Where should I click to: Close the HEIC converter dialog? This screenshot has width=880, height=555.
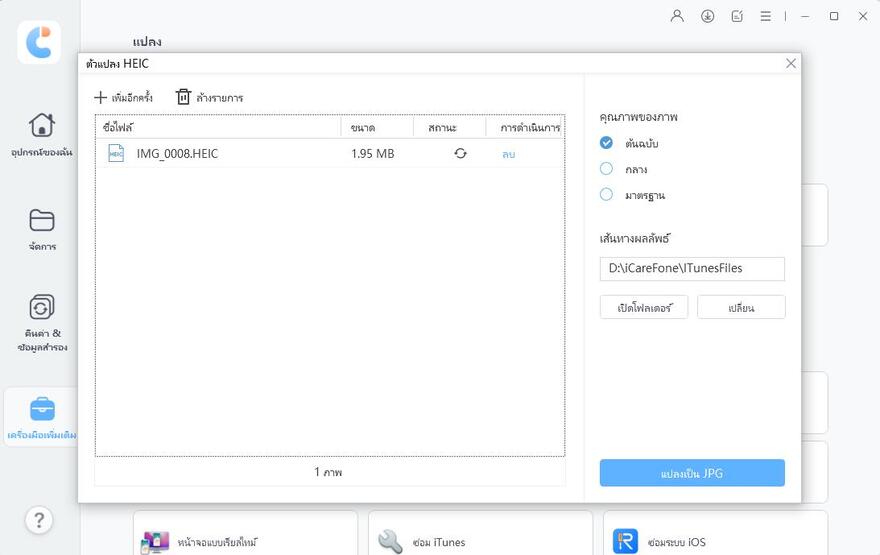[791, 63]
